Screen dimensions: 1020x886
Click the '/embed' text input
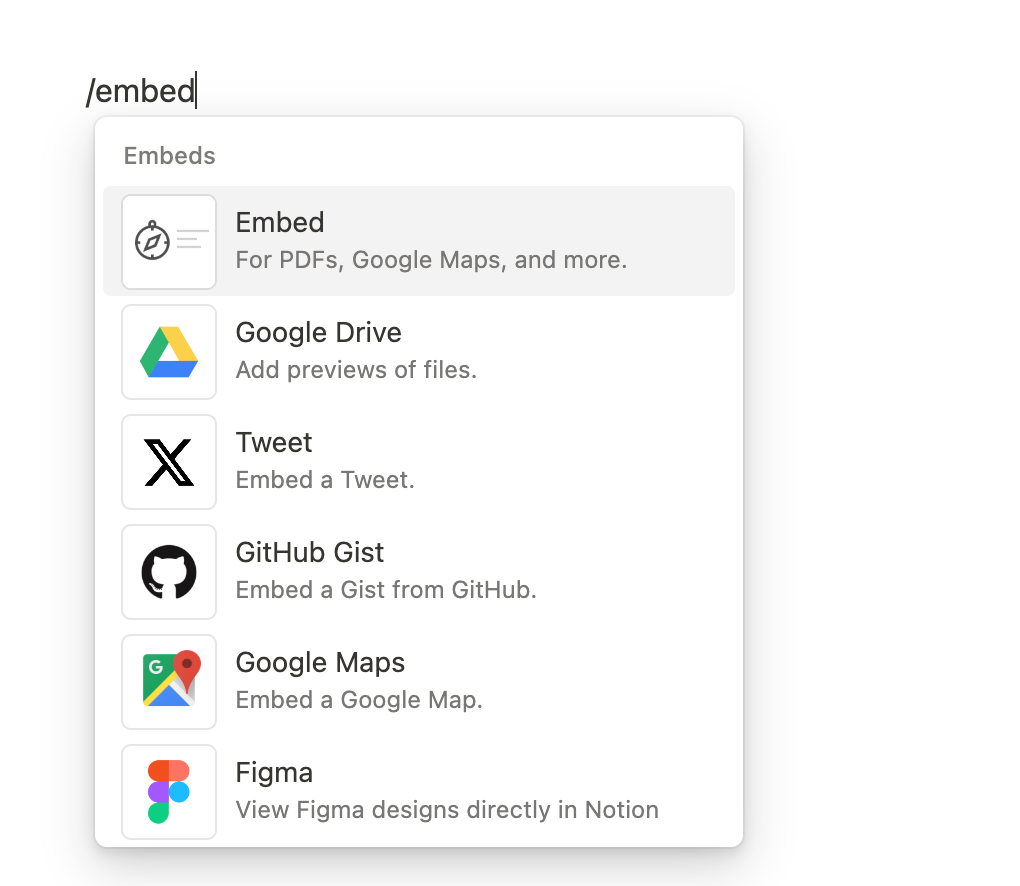[x=141, y=90]
